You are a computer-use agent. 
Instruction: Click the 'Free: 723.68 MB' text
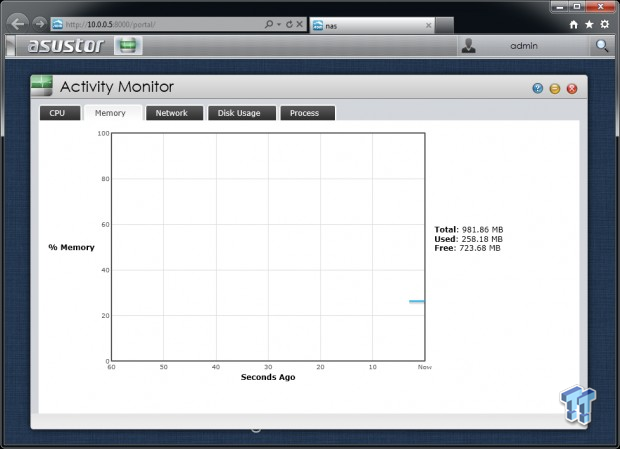click(467, 248)
